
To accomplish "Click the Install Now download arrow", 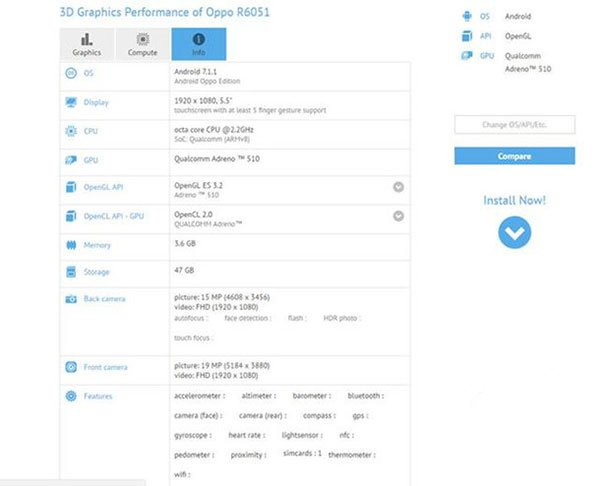I will tap(514, 233).
